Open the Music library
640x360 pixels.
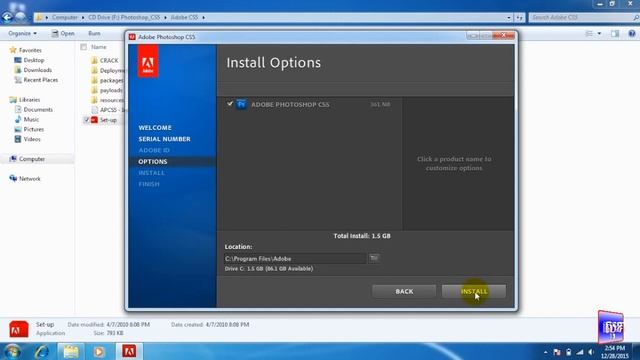point(31,119)
